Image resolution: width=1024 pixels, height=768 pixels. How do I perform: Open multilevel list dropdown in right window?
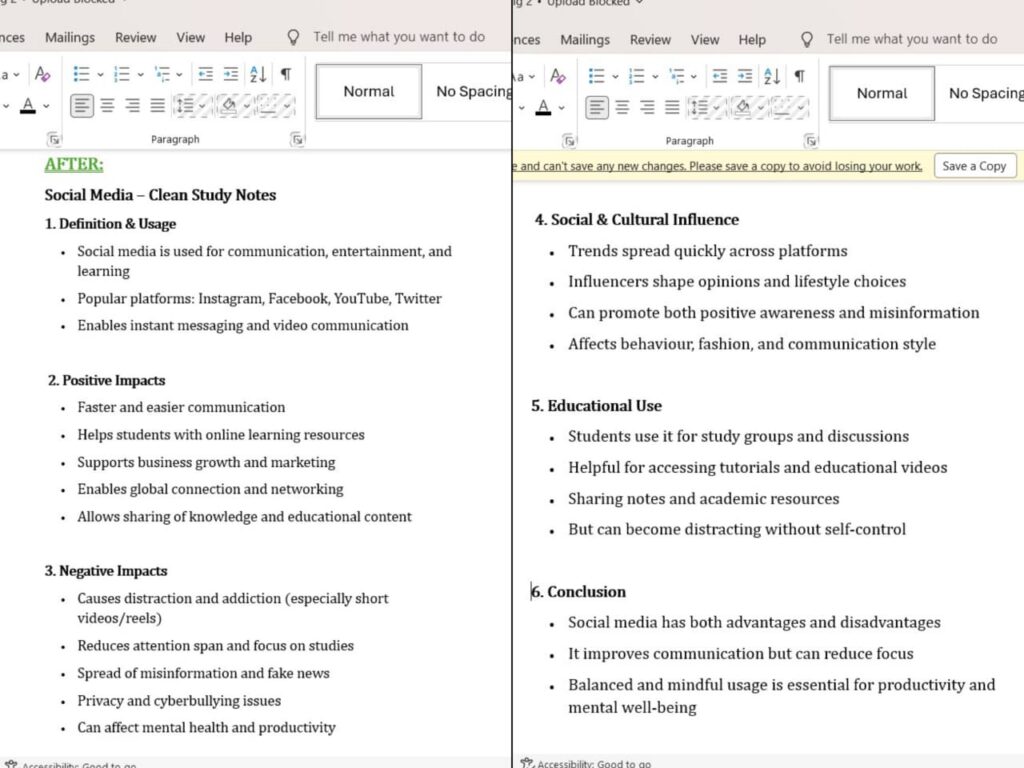tap(694, 76)
